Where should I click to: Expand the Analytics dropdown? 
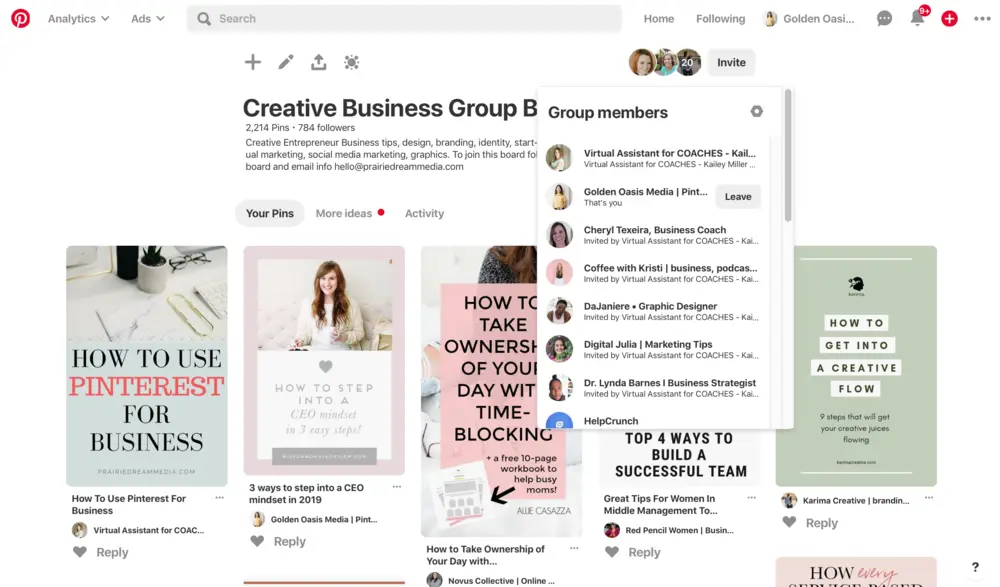tap(78, 19)
